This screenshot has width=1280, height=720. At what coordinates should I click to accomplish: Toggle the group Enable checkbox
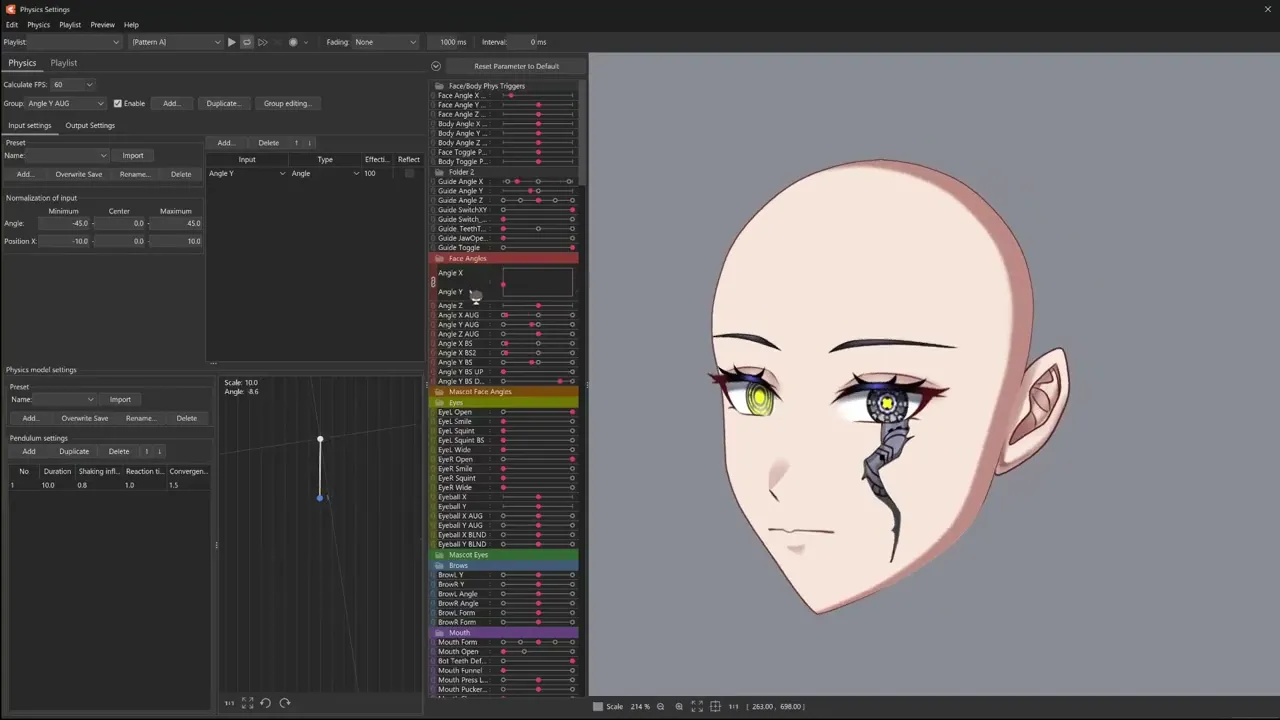tap(117, 103)
